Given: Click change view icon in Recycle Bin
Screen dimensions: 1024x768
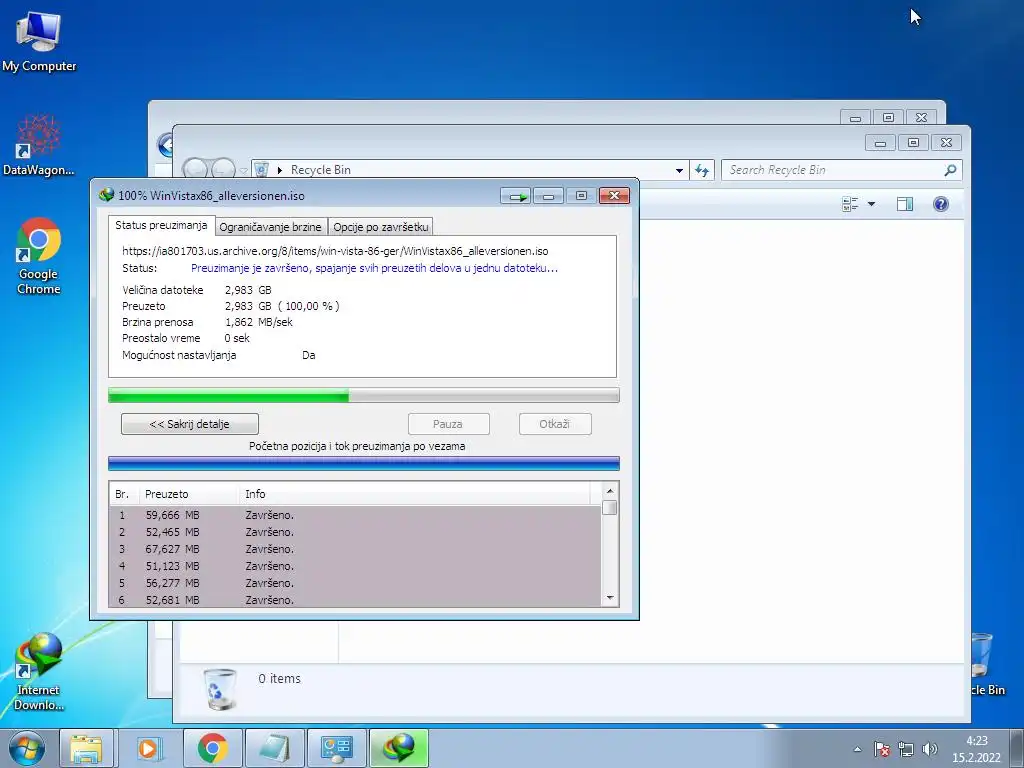Looking at the screenshot, I should click(850, 204).
